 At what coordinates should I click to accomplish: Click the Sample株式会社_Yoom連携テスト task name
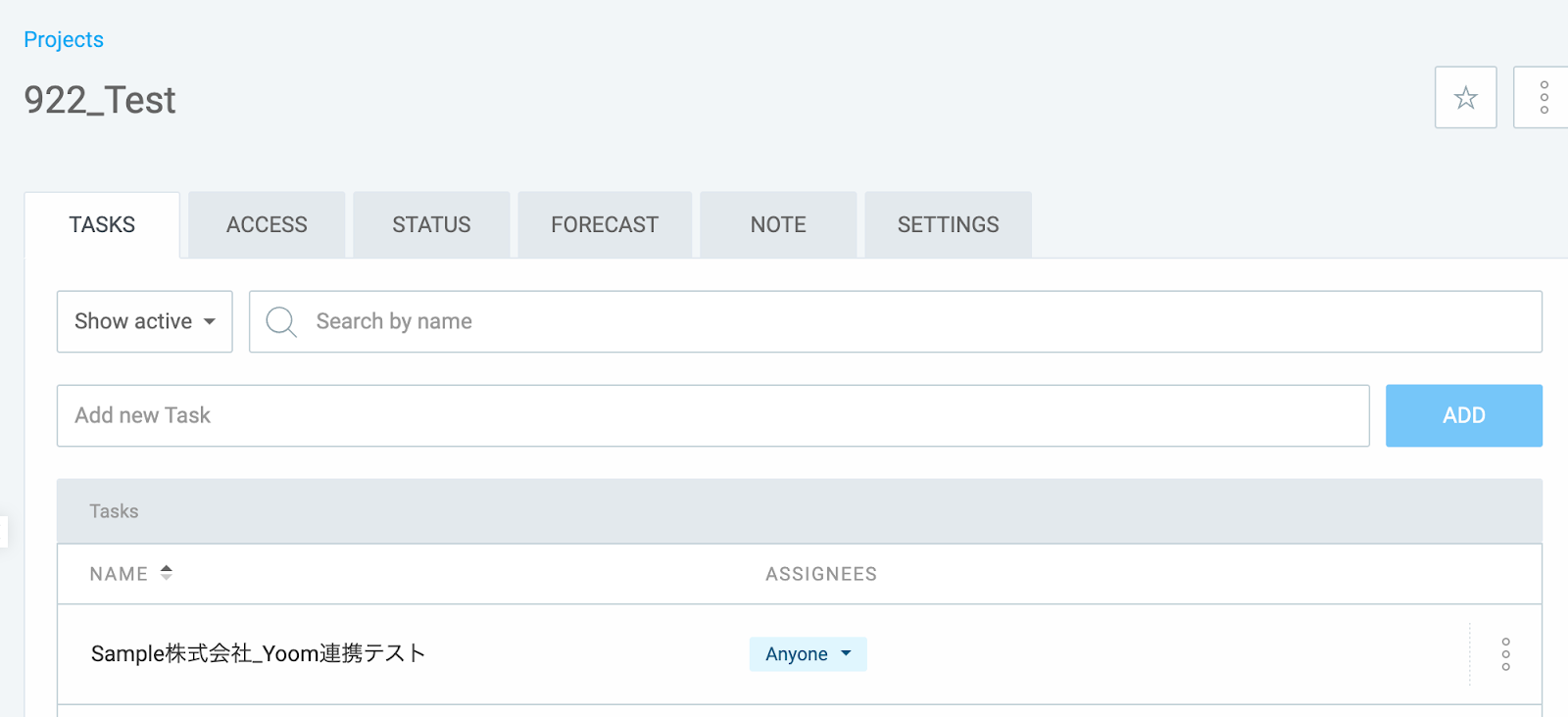tap(258, 653)
